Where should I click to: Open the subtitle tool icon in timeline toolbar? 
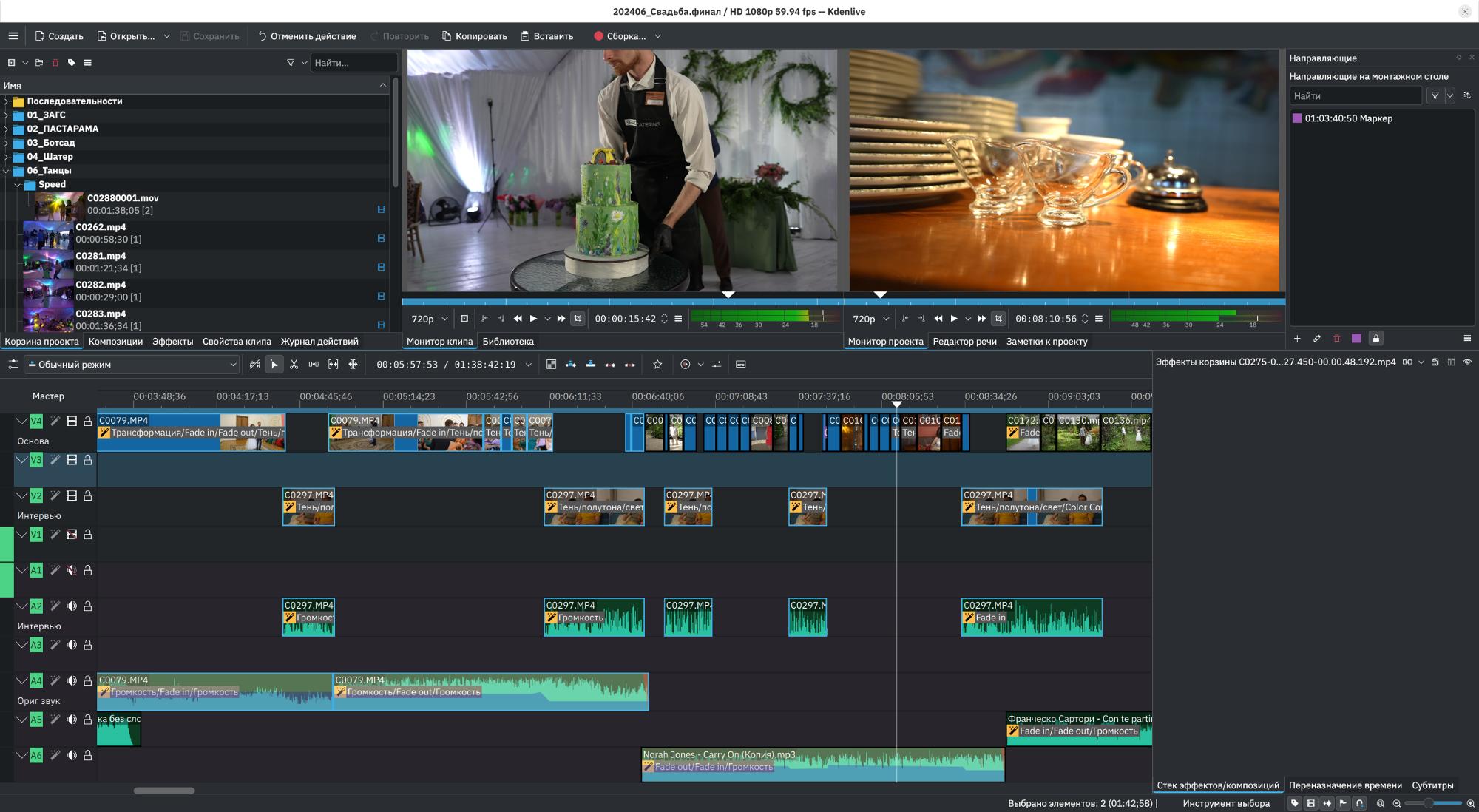740,365
